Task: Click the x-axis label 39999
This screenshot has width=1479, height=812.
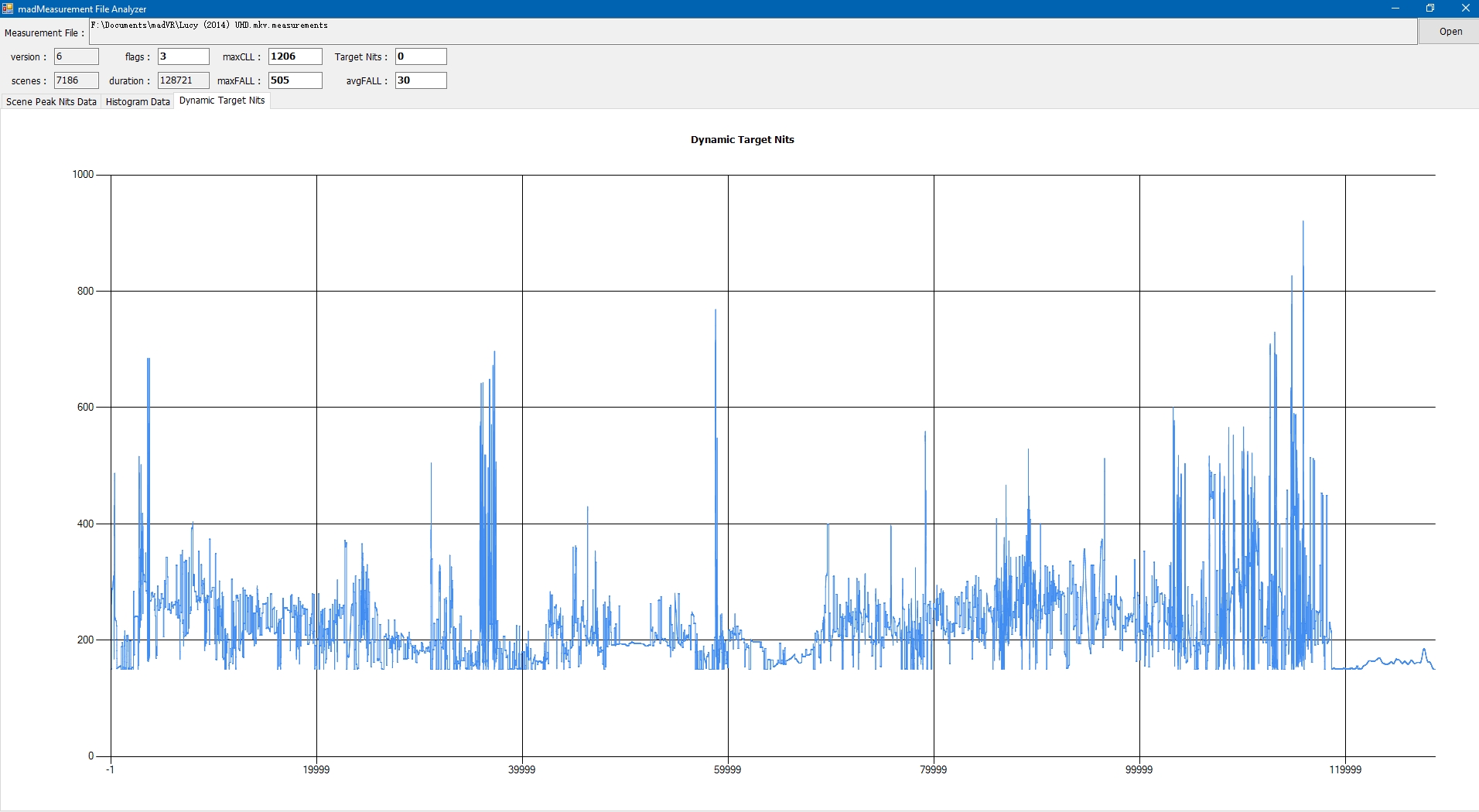Action: pos(521,769)
